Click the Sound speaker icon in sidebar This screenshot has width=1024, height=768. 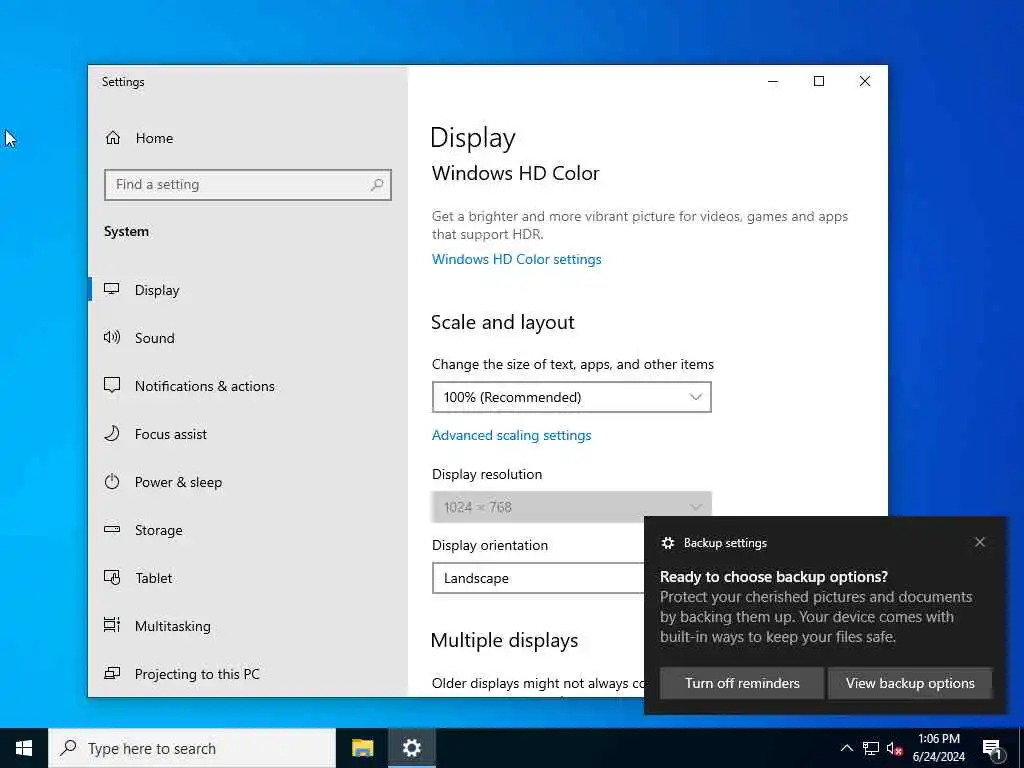[112, 338]
